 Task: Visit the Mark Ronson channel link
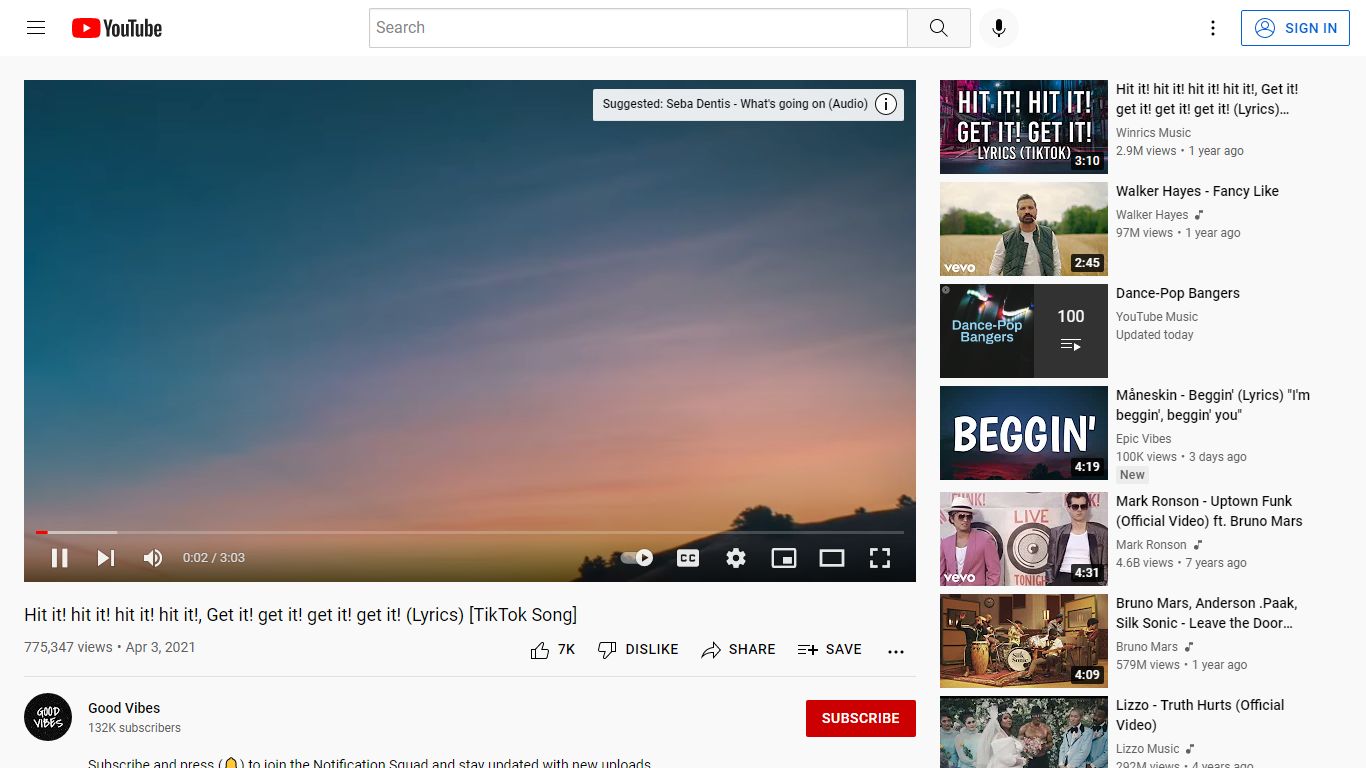pos(1151,545)
